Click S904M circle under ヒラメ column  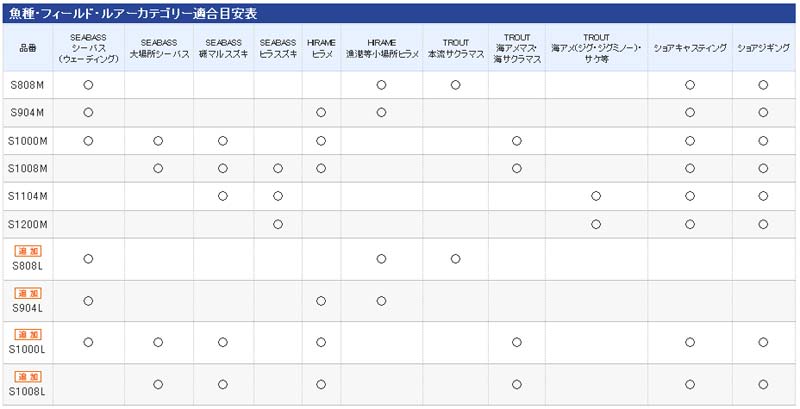(x=321, y=112)
